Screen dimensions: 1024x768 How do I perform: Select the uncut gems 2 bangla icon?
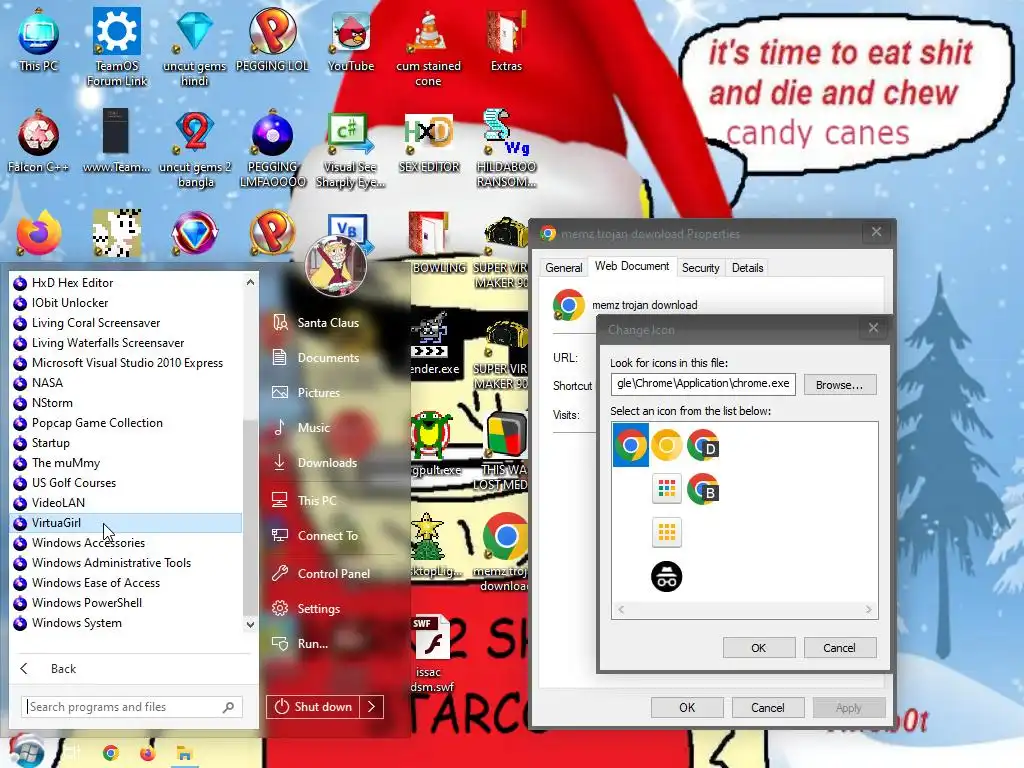[x=195, y=148]
